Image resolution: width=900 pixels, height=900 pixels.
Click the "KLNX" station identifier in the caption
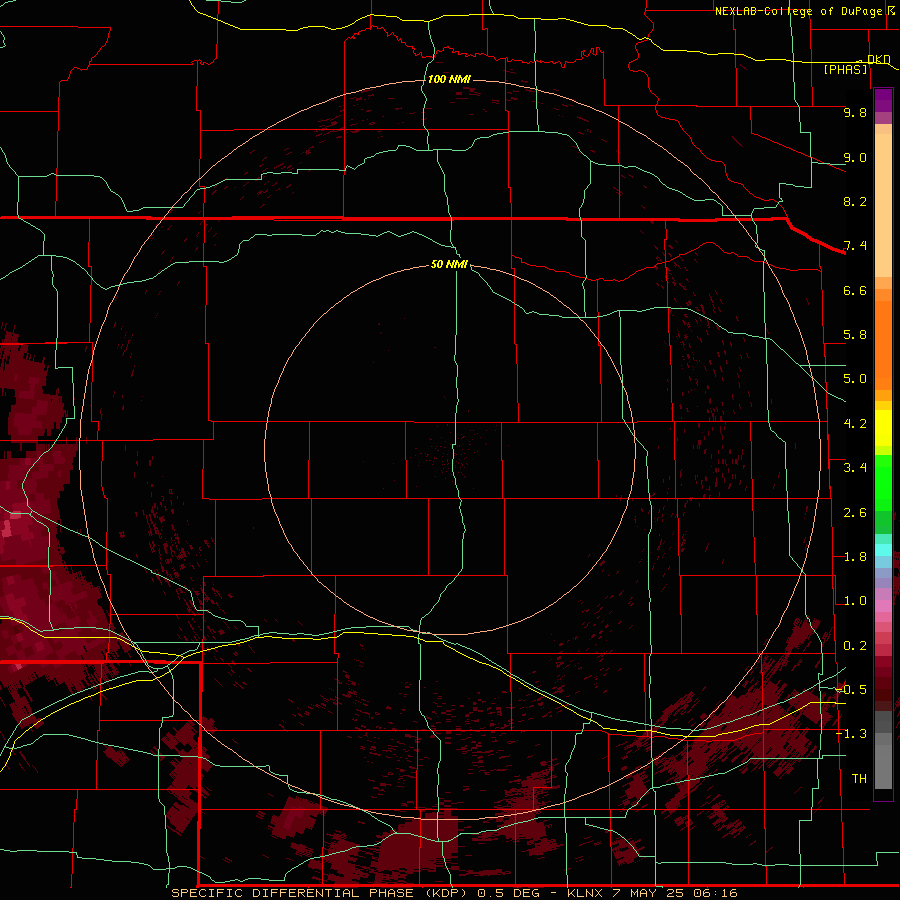[x=585, y=893]
